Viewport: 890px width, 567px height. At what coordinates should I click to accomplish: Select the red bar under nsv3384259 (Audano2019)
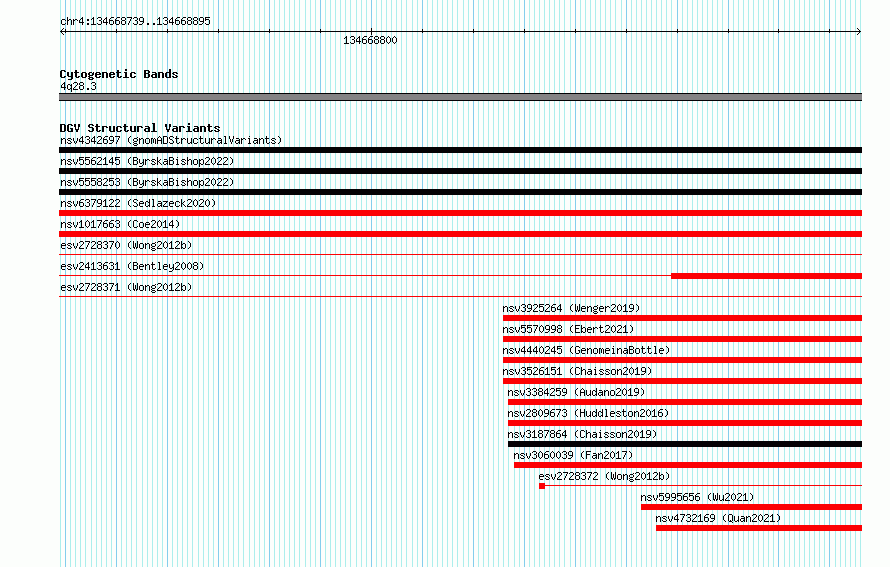[x=685, y=402]
